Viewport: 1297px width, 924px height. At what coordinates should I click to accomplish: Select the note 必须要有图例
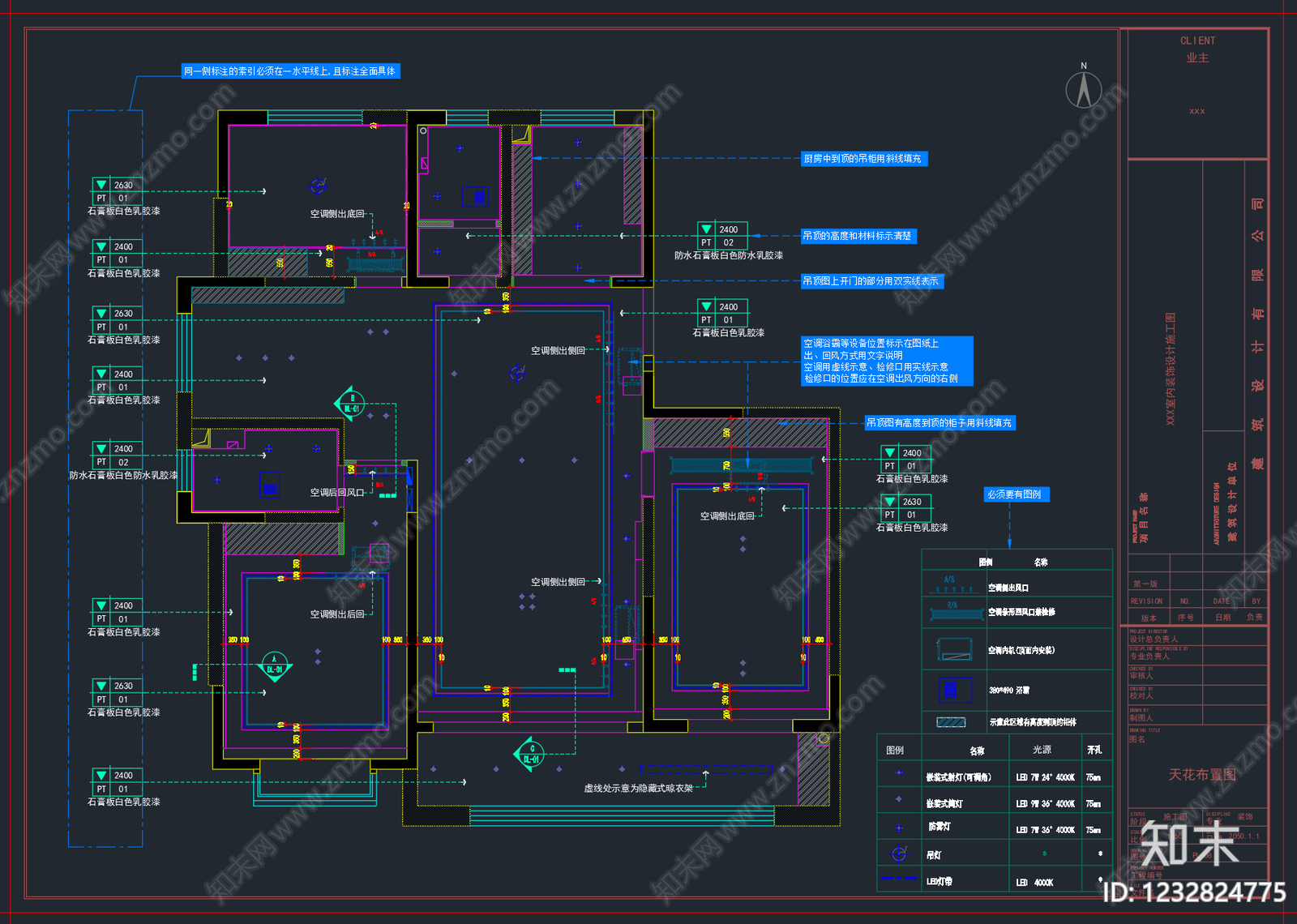click(1017, 494)
